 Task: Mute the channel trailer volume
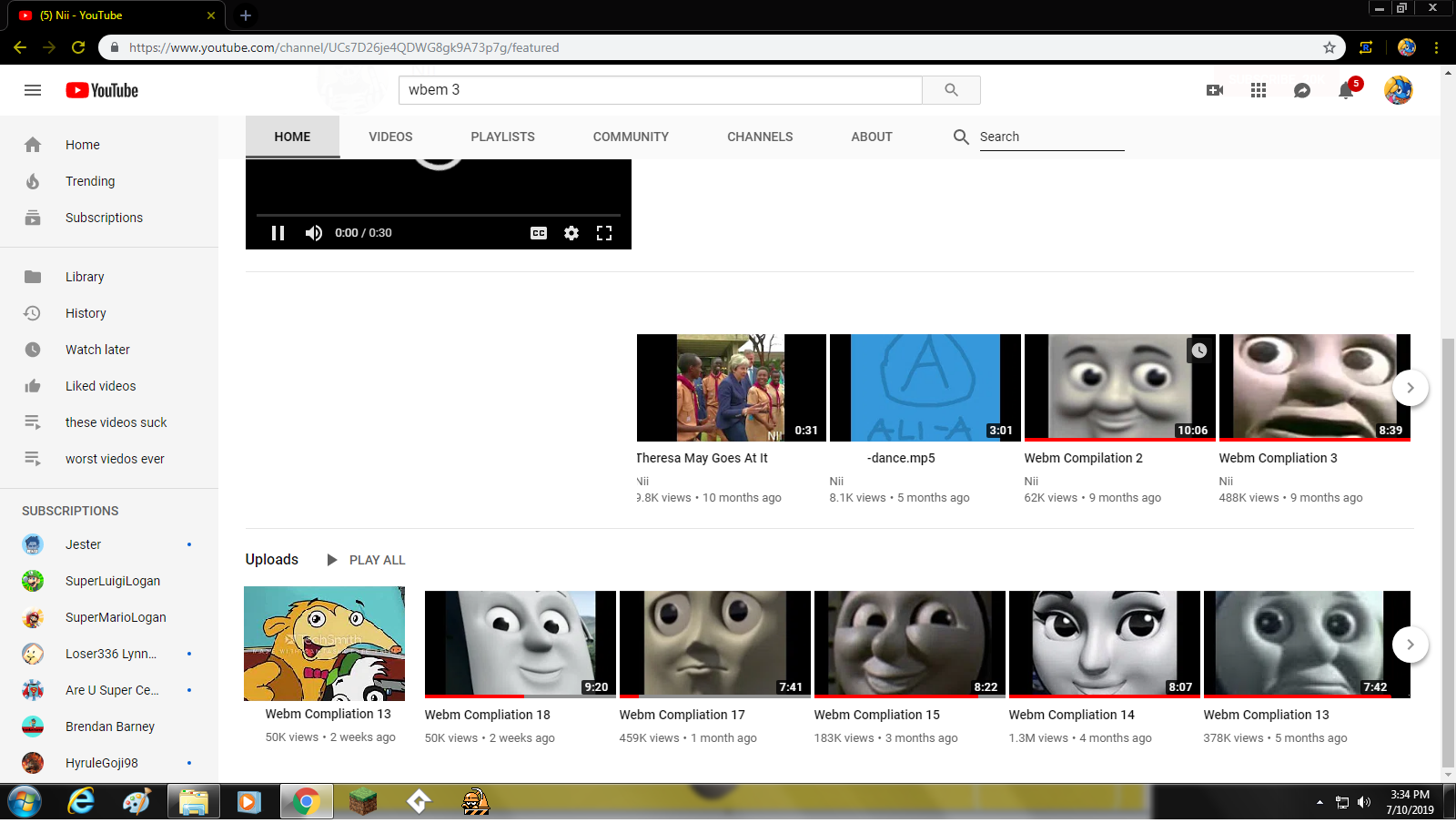pyautogui.click(x=314, y=233)
